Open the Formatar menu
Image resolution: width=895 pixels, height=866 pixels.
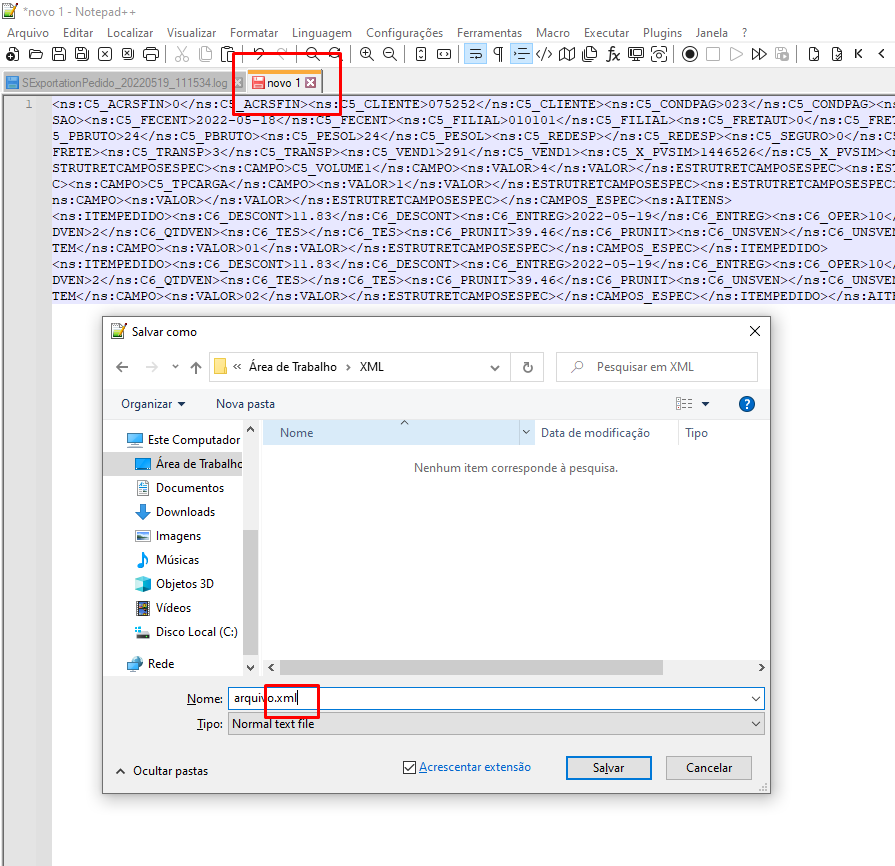(254, 33)
